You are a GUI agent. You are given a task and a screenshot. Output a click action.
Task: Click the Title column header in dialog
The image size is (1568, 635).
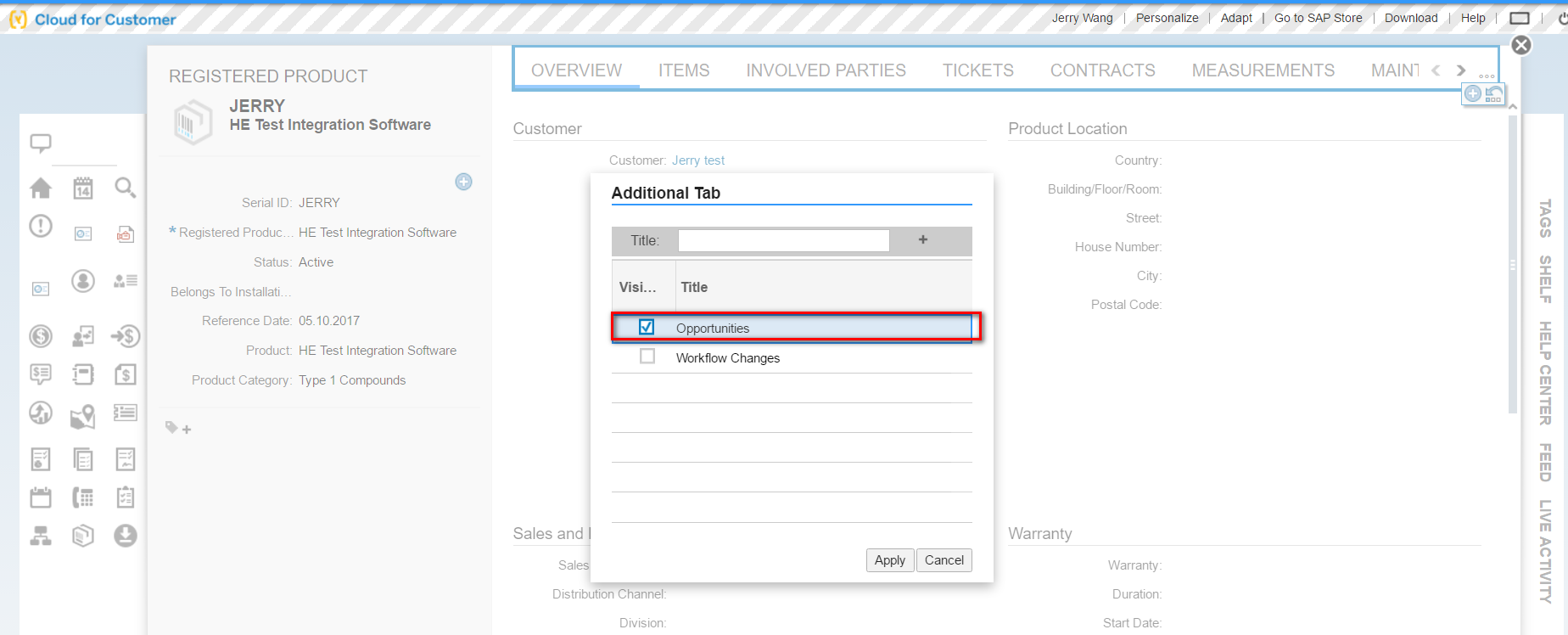click(x=694, y=287)
